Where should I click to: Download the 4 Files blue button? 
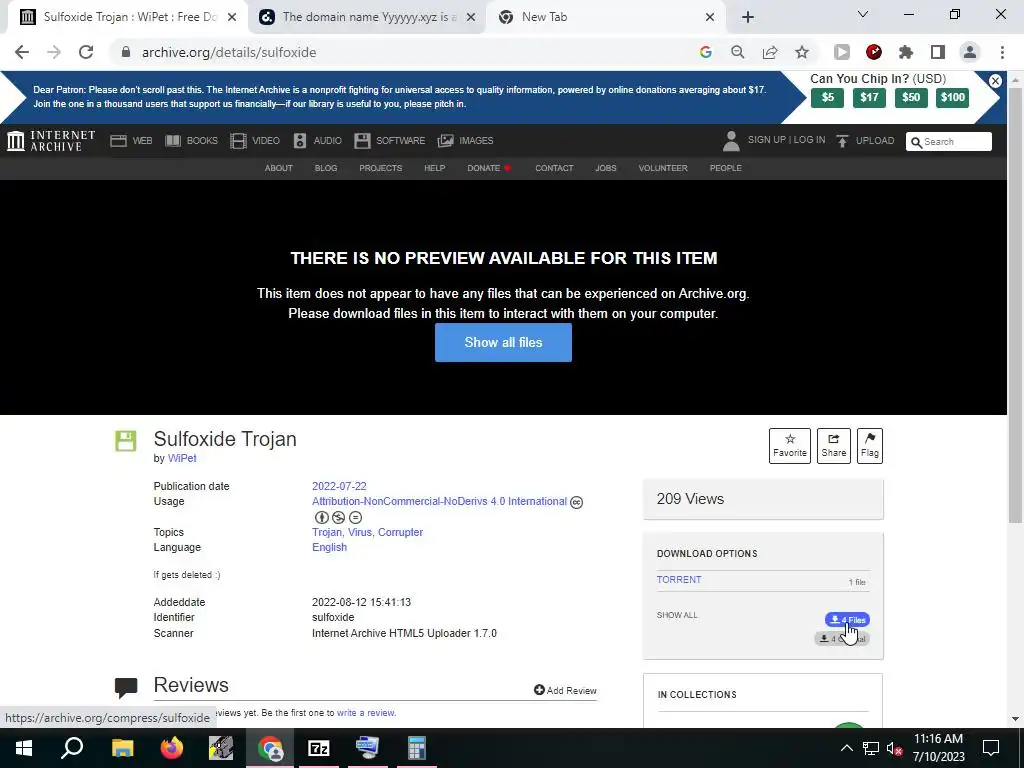point(847,620)
